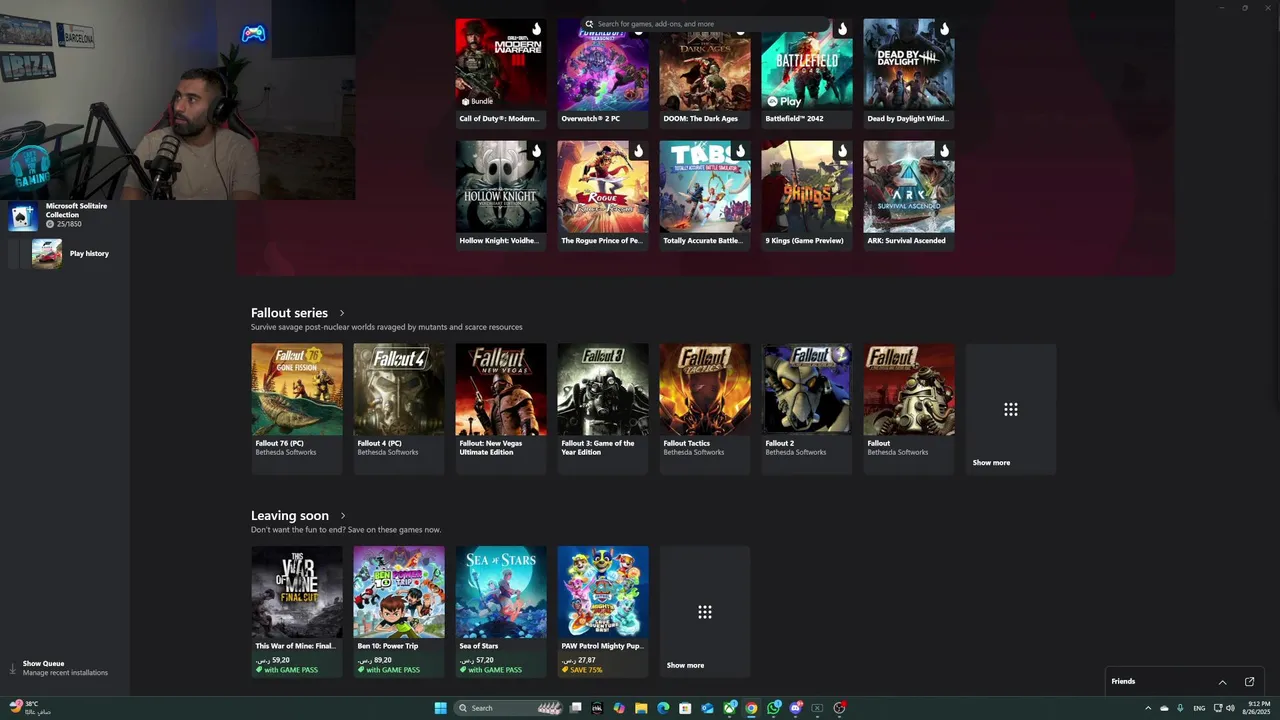Open the Friends panel label
The image size is (1280, 720).
[1123, 682]
